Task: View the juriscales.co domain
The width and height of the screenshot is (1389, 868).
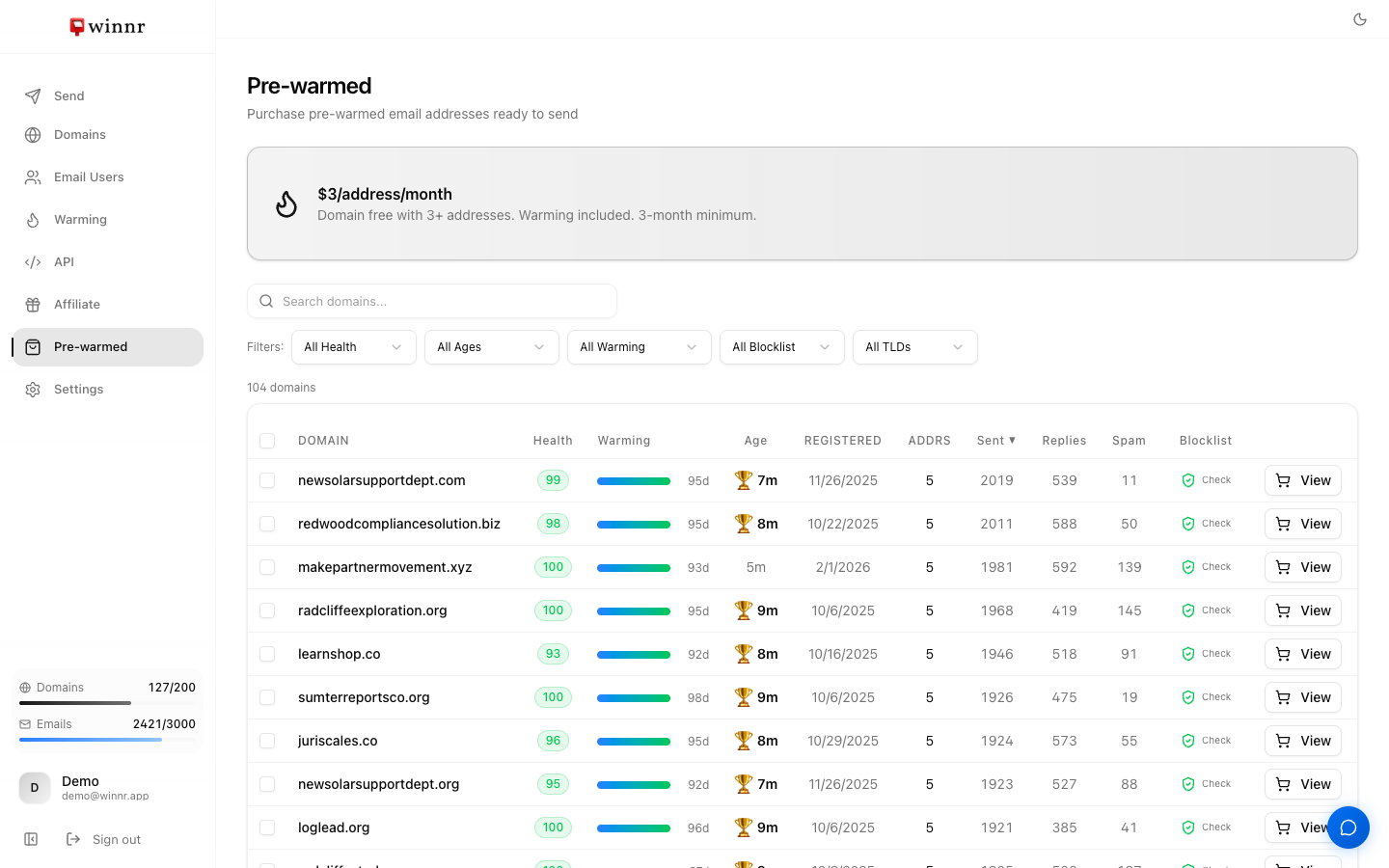Action: pyautogui.click(x=1303, y=741)
